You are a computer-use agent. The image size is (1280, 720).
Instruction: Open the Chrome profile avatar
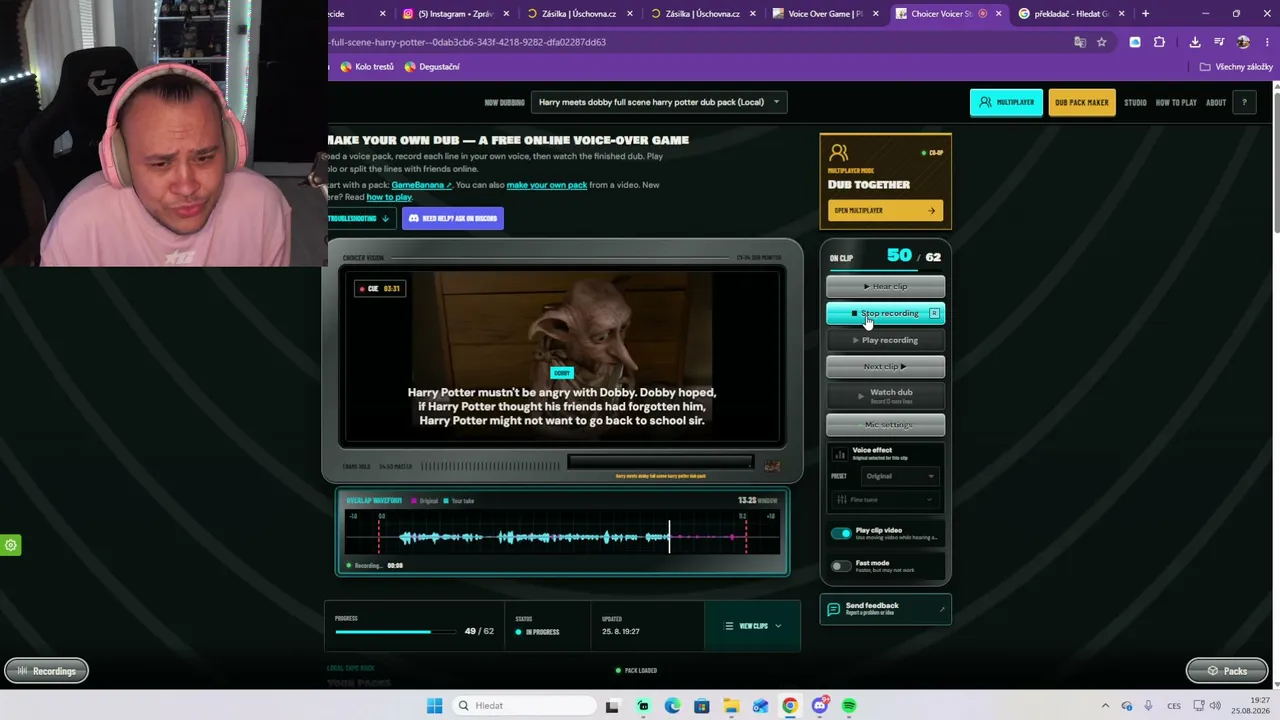(x=1243, y=42)
